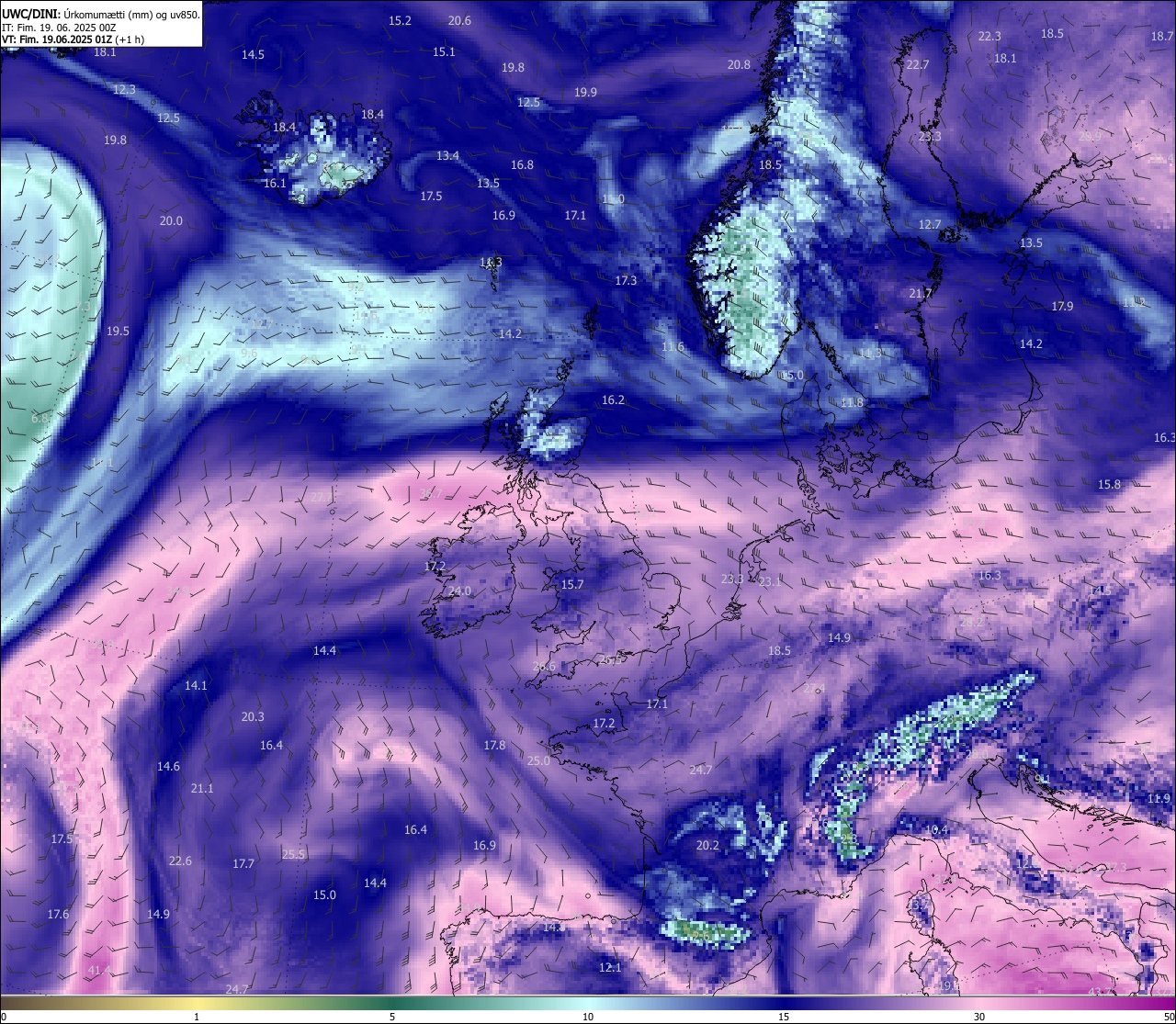Click the 17.3 value label
This screenshot has height=1024, width=1176.
click(x=626, y=280)
